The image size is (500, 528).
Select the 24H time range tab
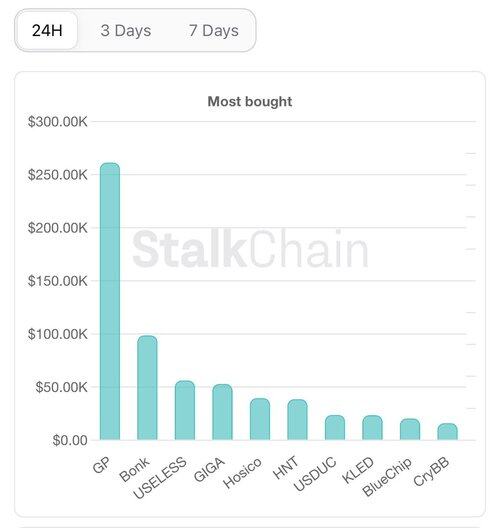click(47, 31)
